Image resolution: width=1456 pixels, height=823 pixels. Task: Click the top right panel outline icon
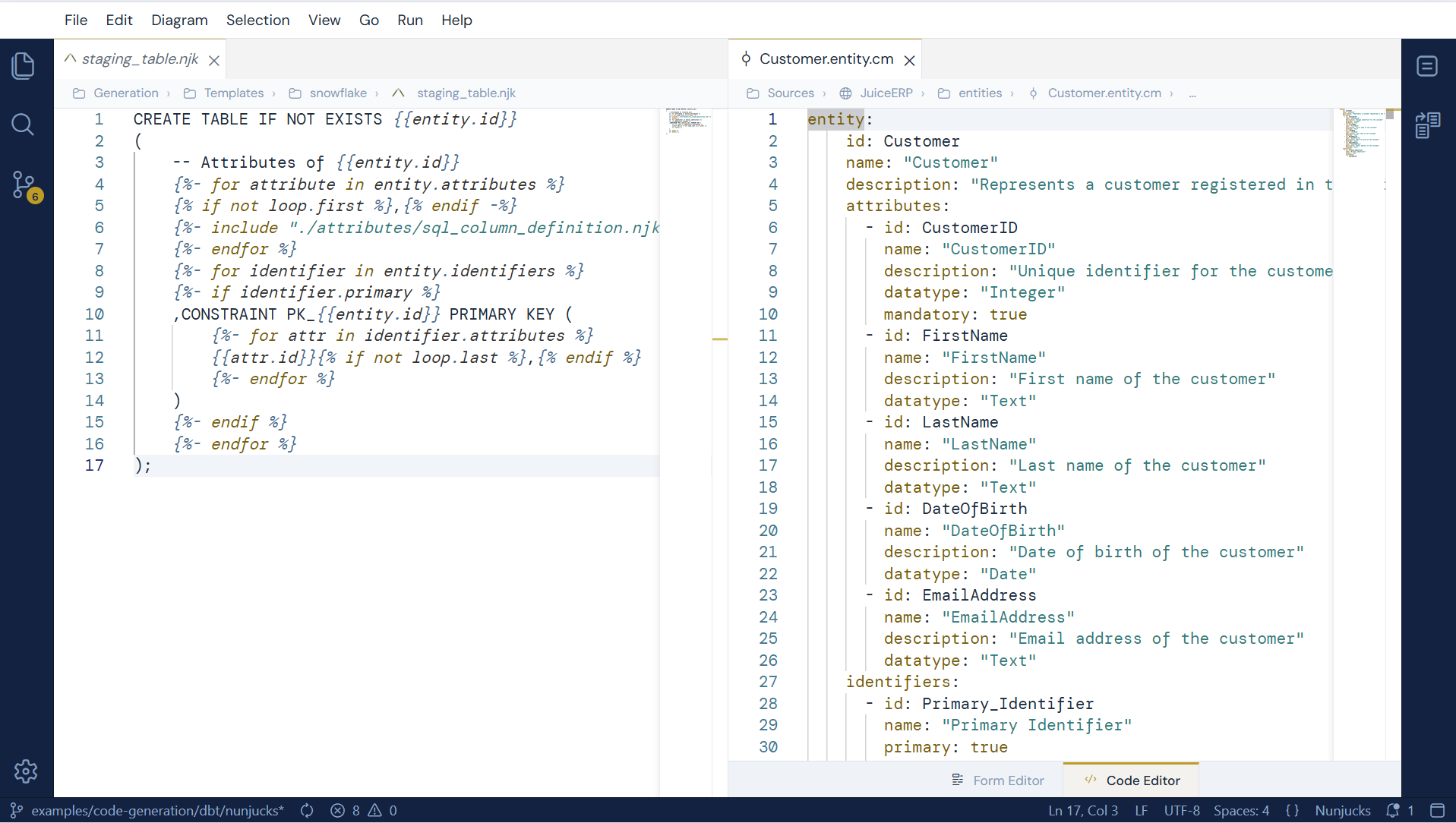[1427, 66]
